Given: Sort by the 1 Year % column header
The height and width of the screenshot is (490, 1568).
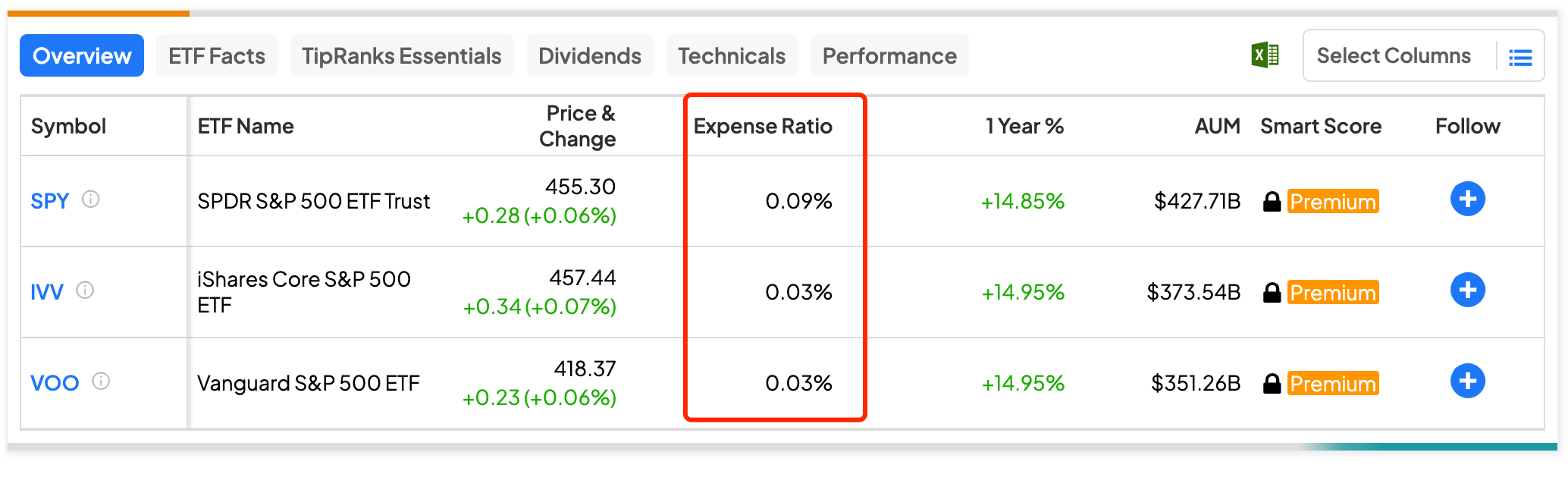Looking at the screenshot, I should coord(1024,126).
